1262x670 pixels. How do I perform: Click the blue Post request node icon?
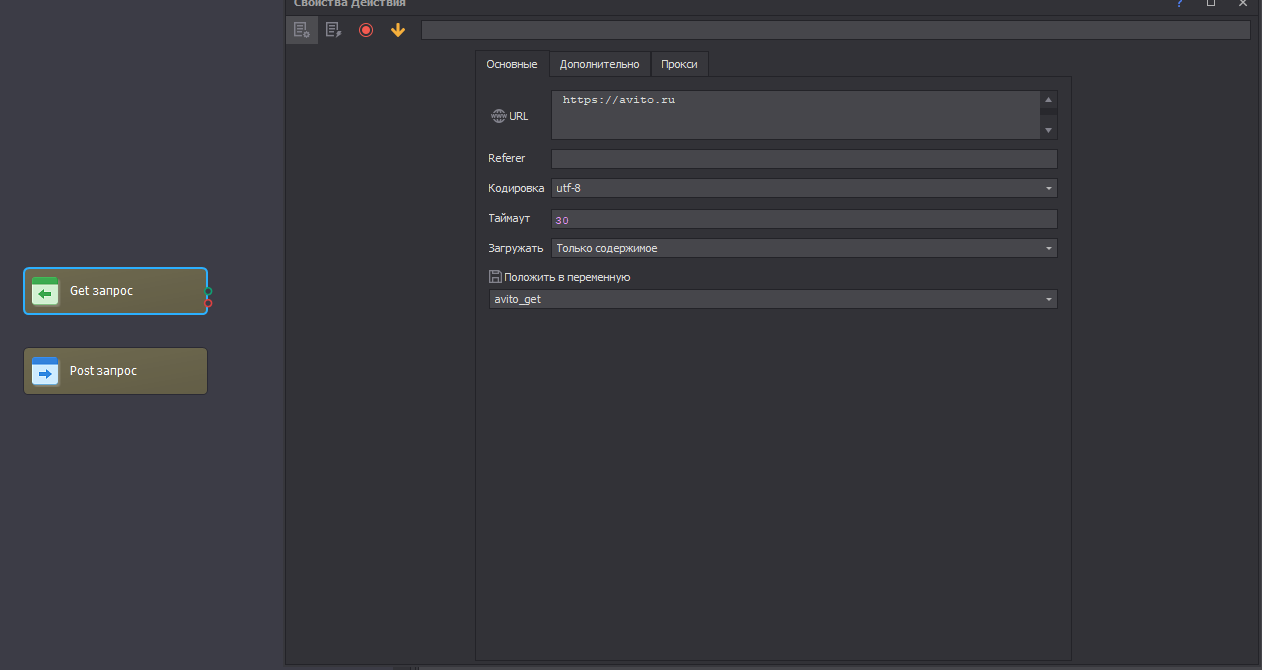tap(45, 371)
